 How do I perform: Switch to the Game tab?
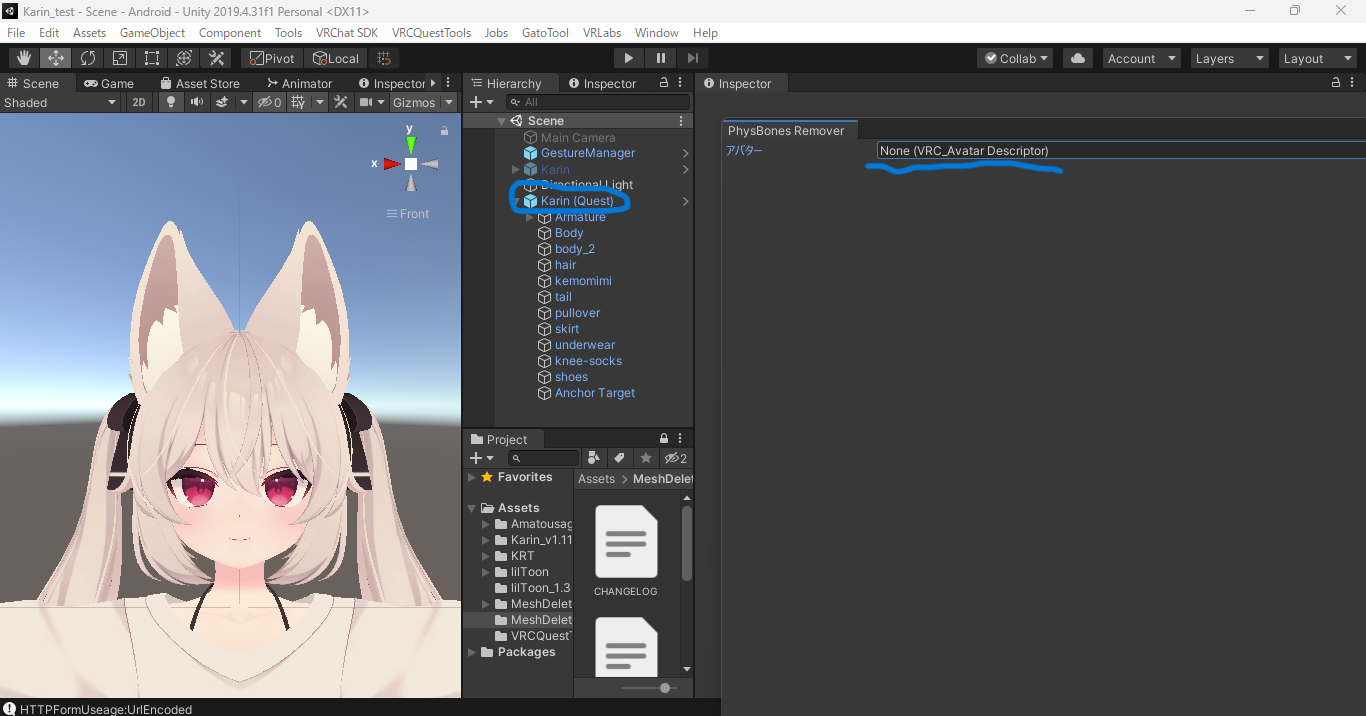pyautogui.click(x=109, y=83)
